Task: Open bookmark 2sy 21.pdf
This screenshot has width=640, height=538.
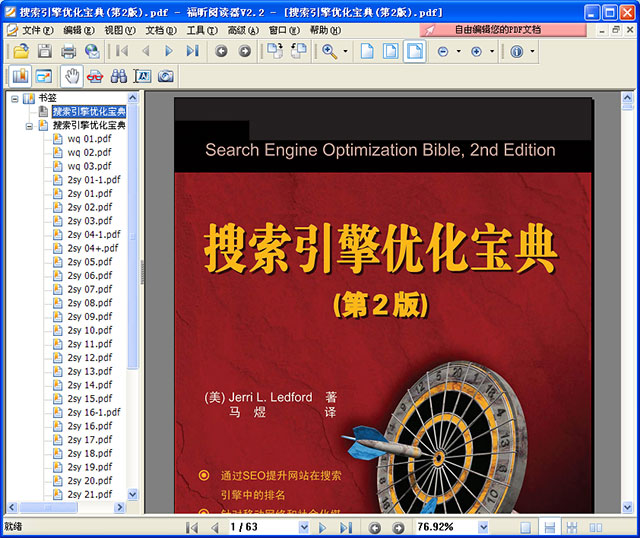Action: [89, 494]
